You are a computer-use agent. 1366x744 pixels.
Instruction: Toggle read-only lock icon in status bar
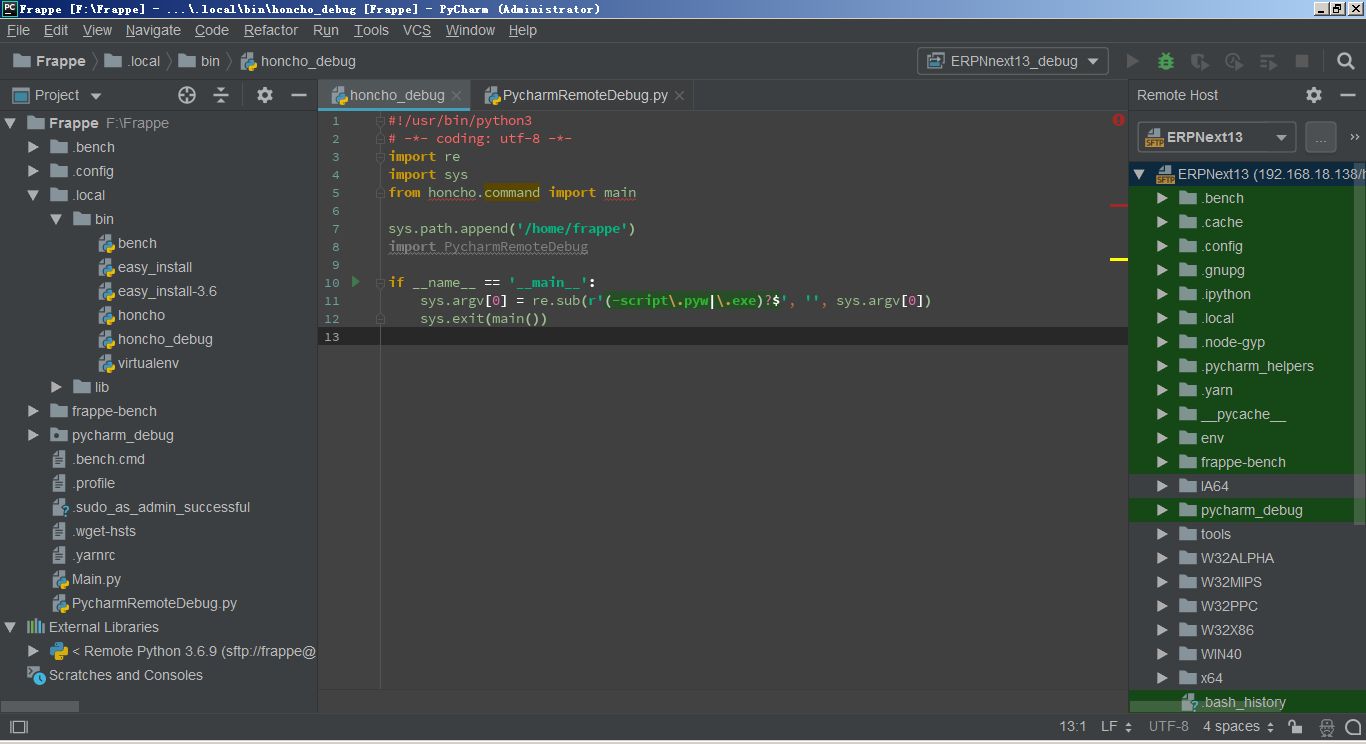tap(1296, 727)
